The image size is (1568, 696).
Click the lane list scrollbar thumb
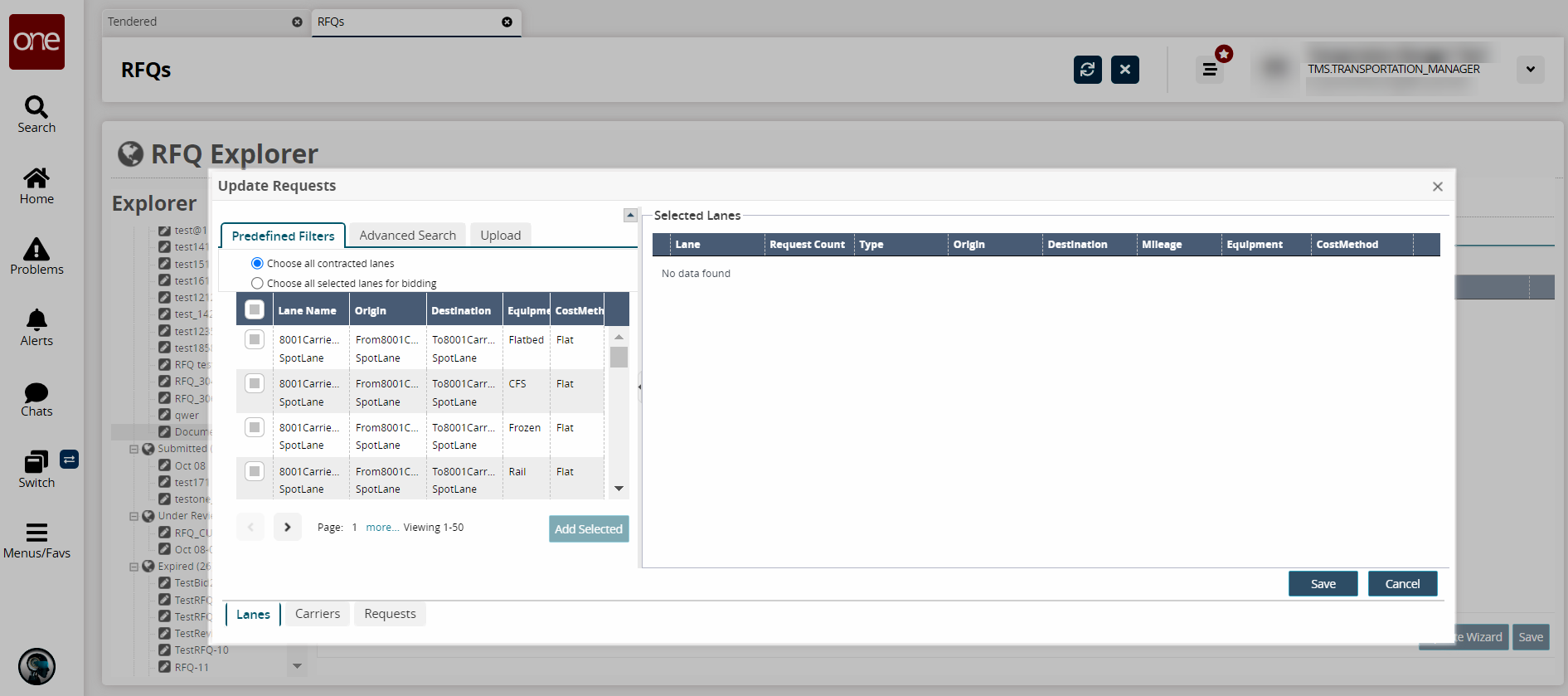619,357
